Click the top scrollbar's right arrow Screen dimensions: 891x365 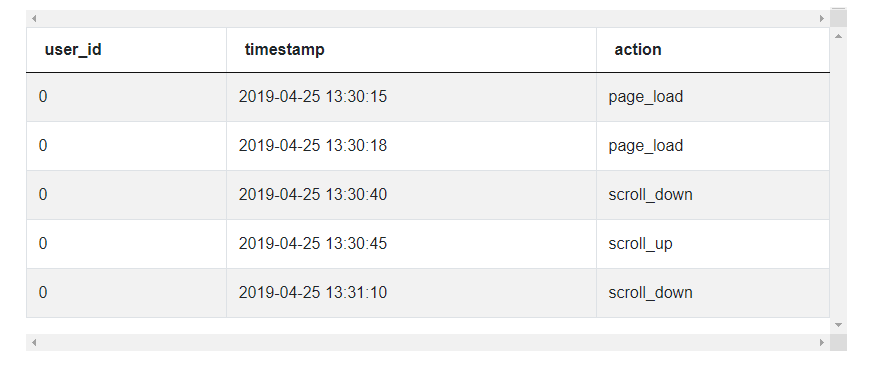point(822,18)
